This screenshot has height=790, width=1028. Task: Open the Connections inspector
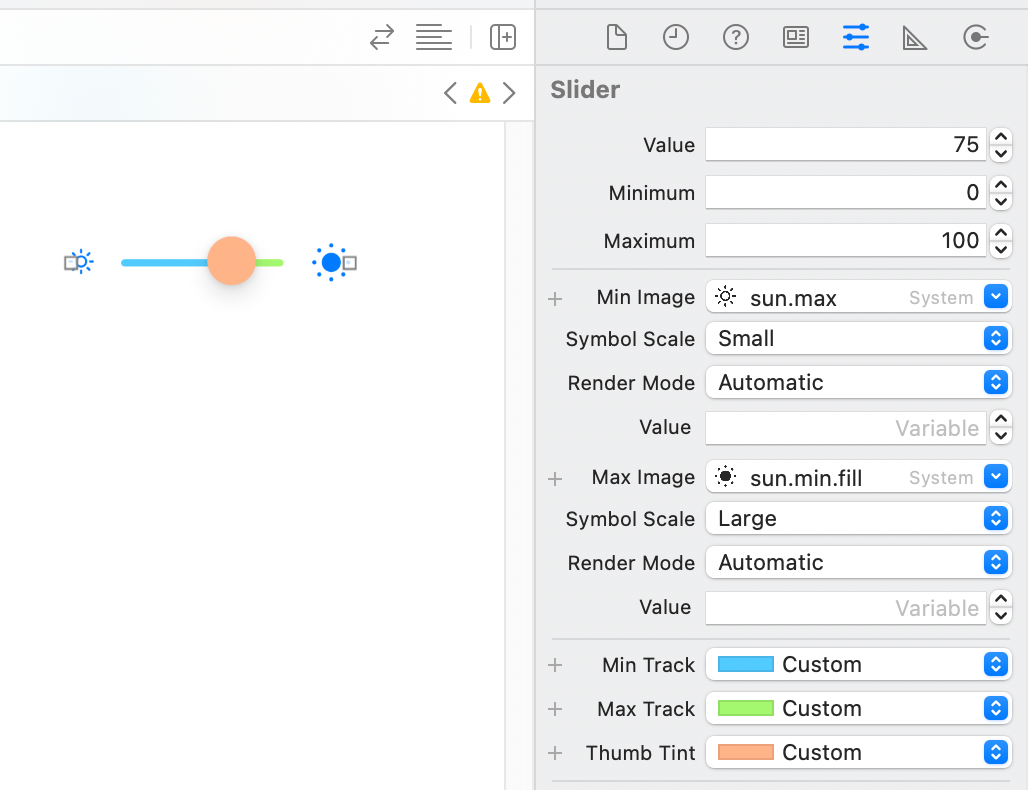point(975,37)
